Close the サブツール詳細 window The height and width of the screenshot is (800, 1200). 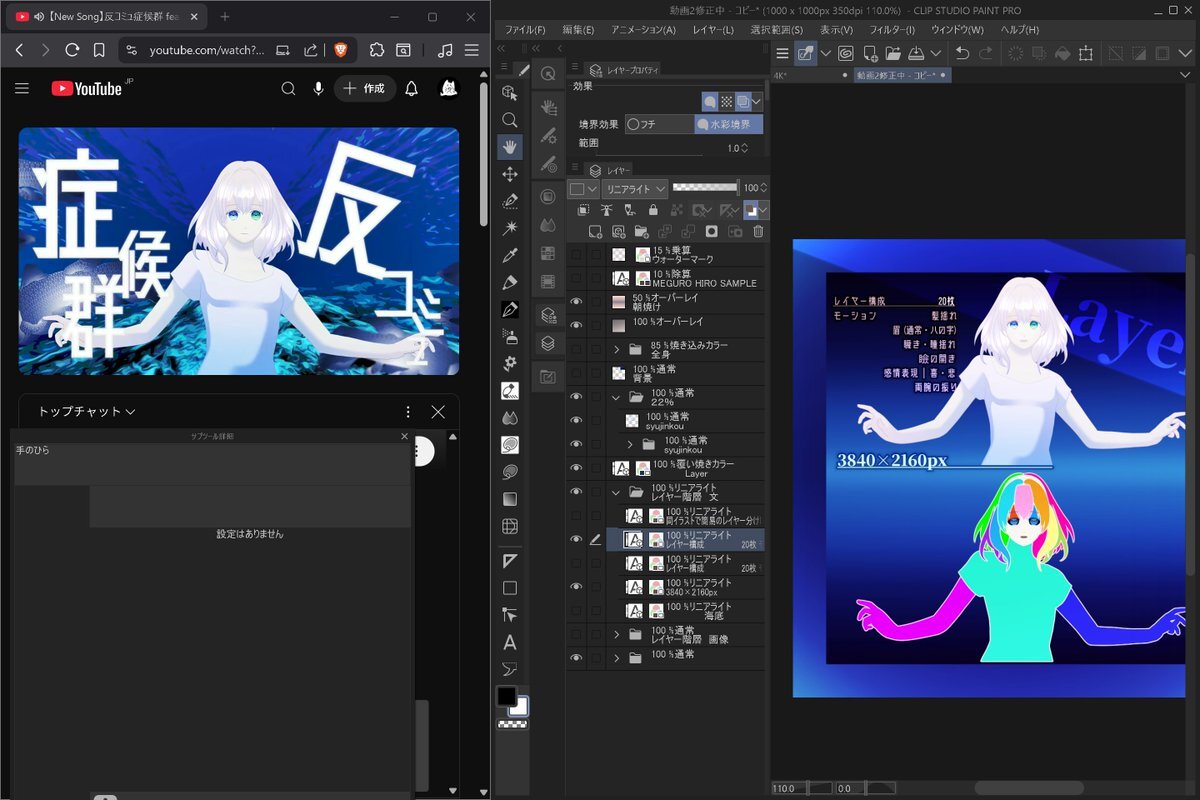tap(404, 436)
